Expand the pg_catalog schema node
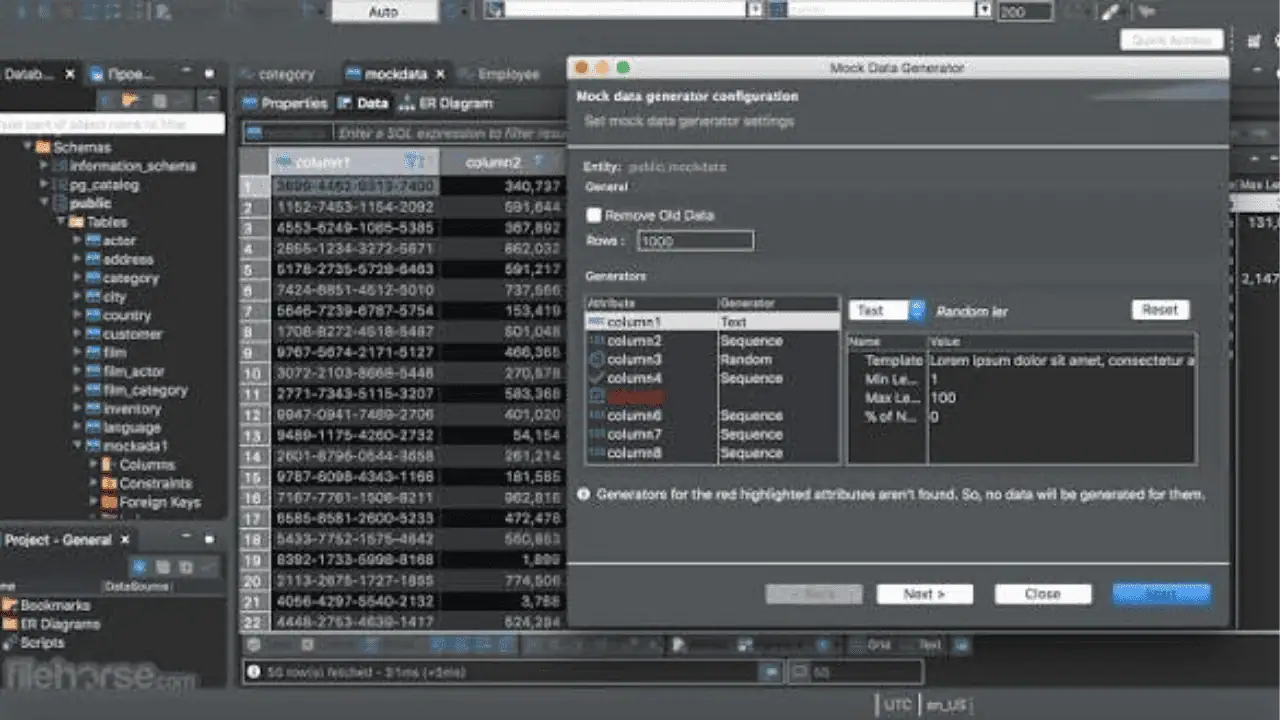 pos(44,185)
